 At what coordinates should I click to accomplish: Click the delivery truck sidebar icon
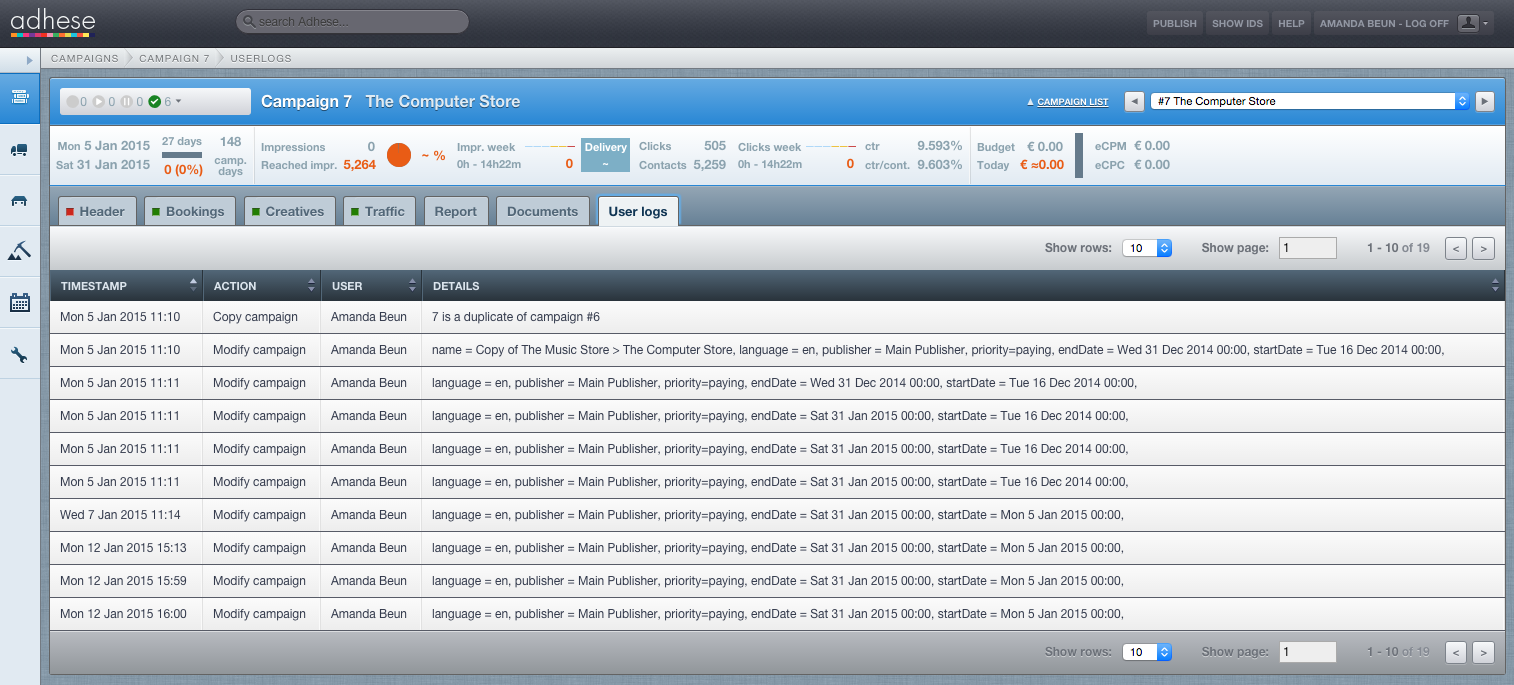19,150
